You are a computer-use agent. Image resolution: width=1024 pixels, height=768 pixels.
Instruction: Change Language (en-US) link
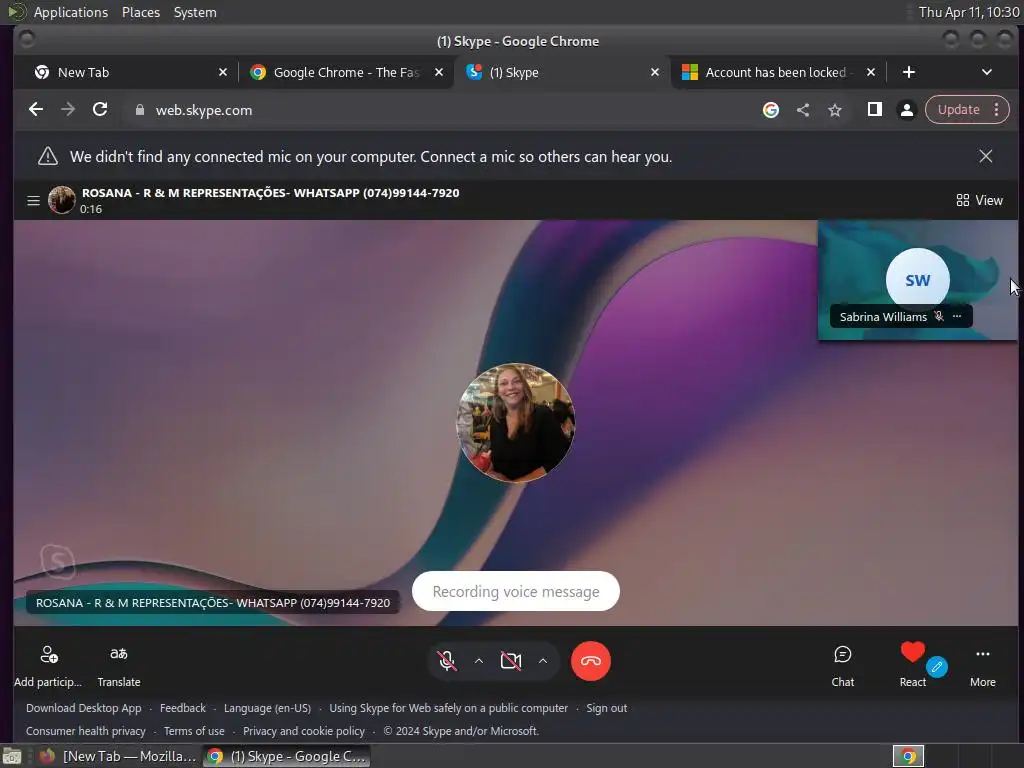pyautogui.click(x=267, y=708)
